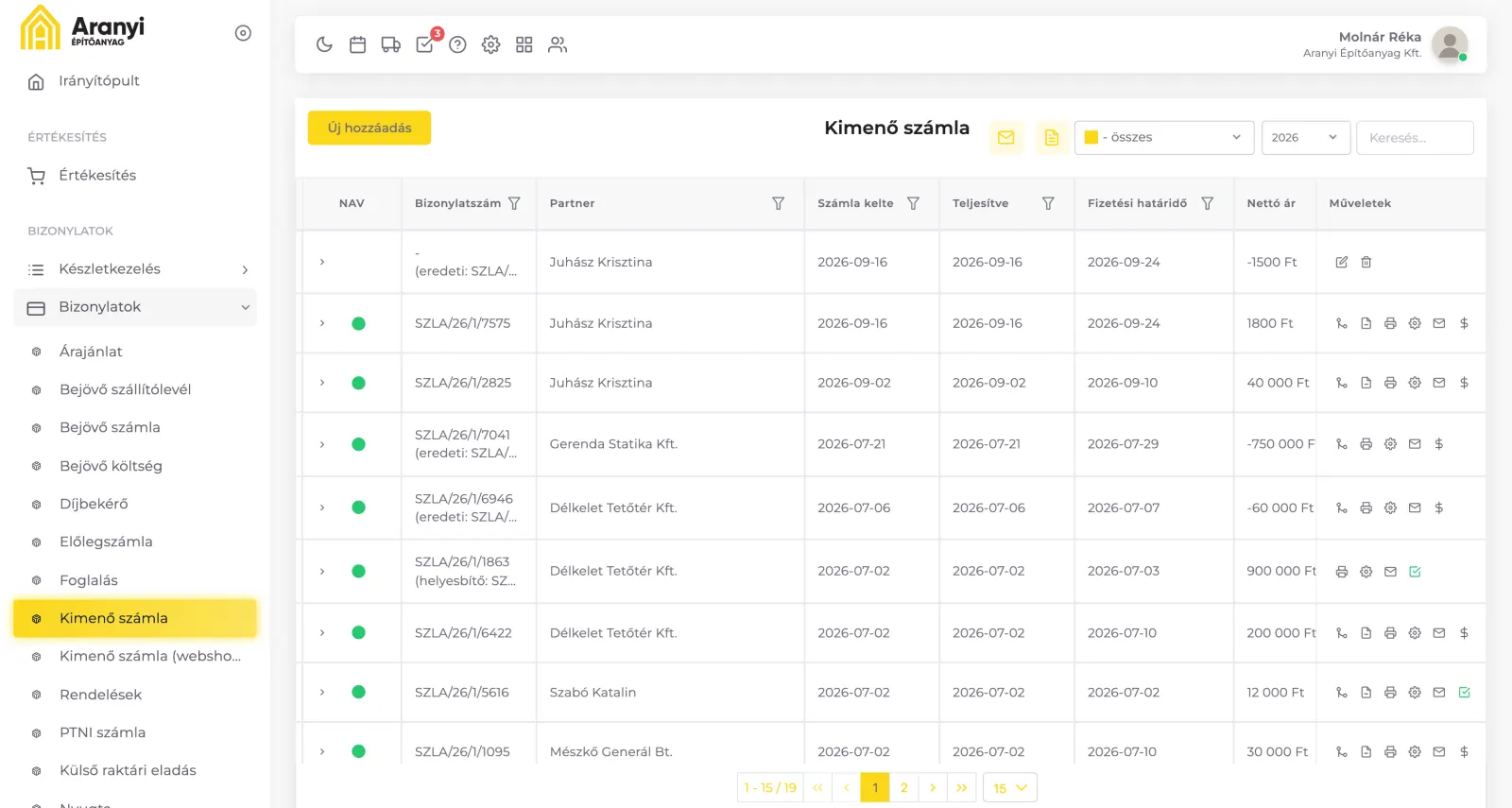
Task: Toggle dark mode with the moon icon
Action: pyautogui.click(x=324, y=44)
